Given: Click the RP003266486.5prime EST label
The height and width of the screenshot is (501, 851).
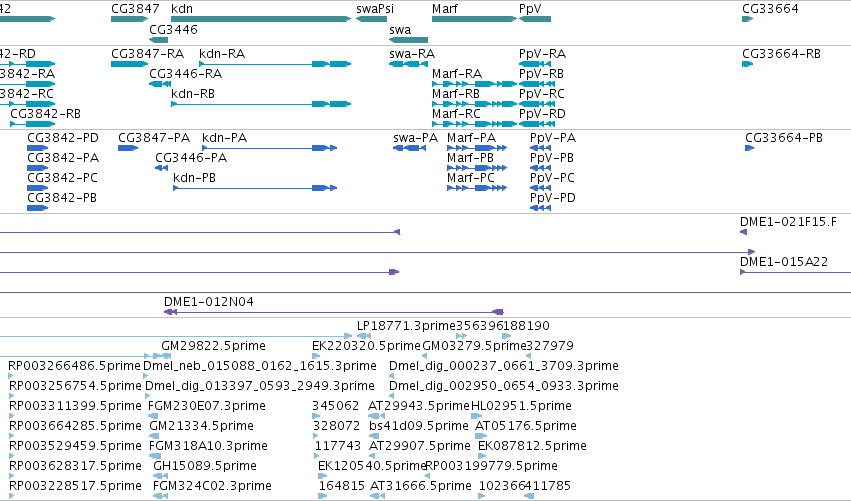Looking at the screenshot, I should (x=74, y=366).
